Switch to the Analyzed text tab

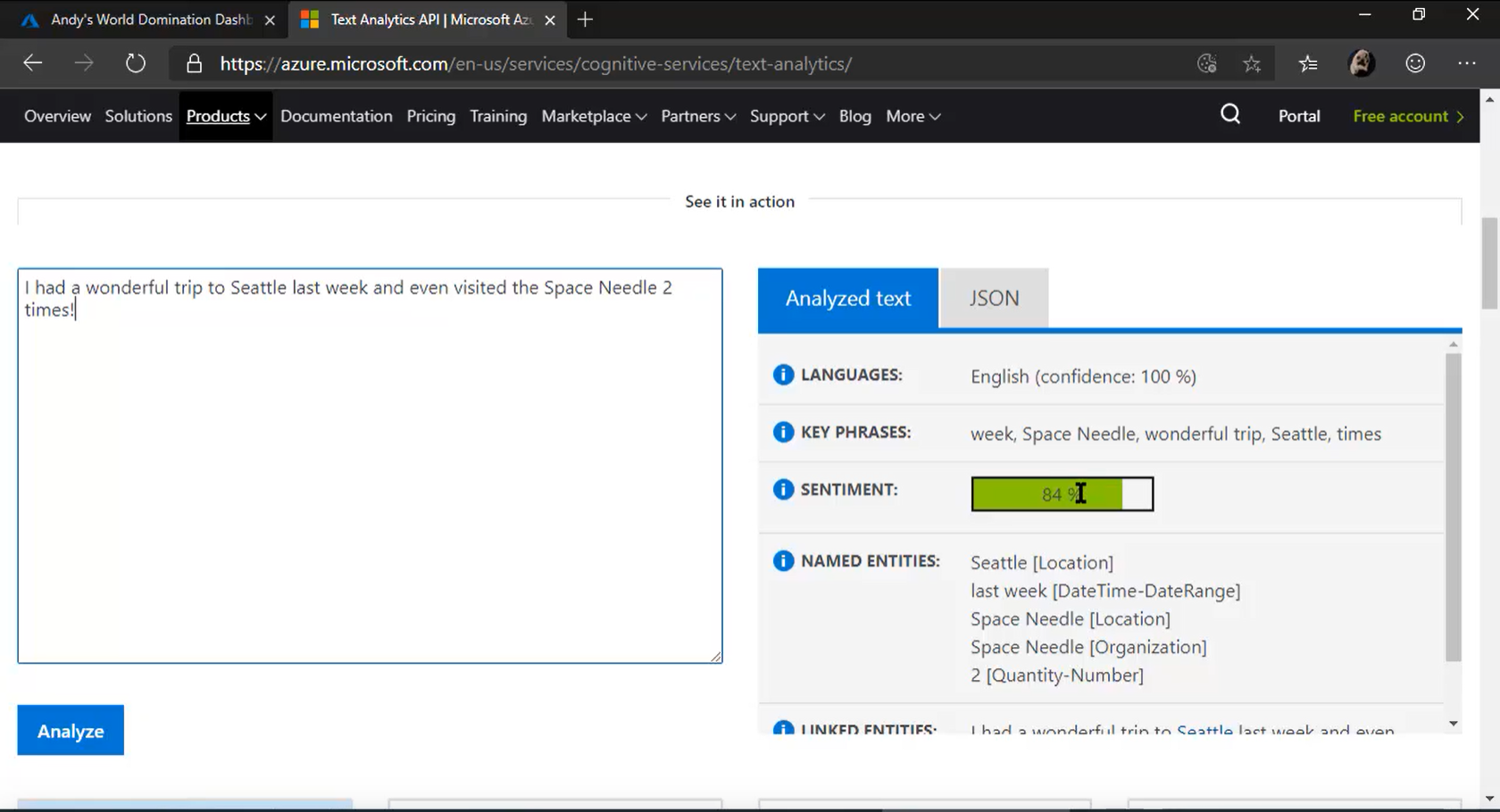click(x=848, y=298)
